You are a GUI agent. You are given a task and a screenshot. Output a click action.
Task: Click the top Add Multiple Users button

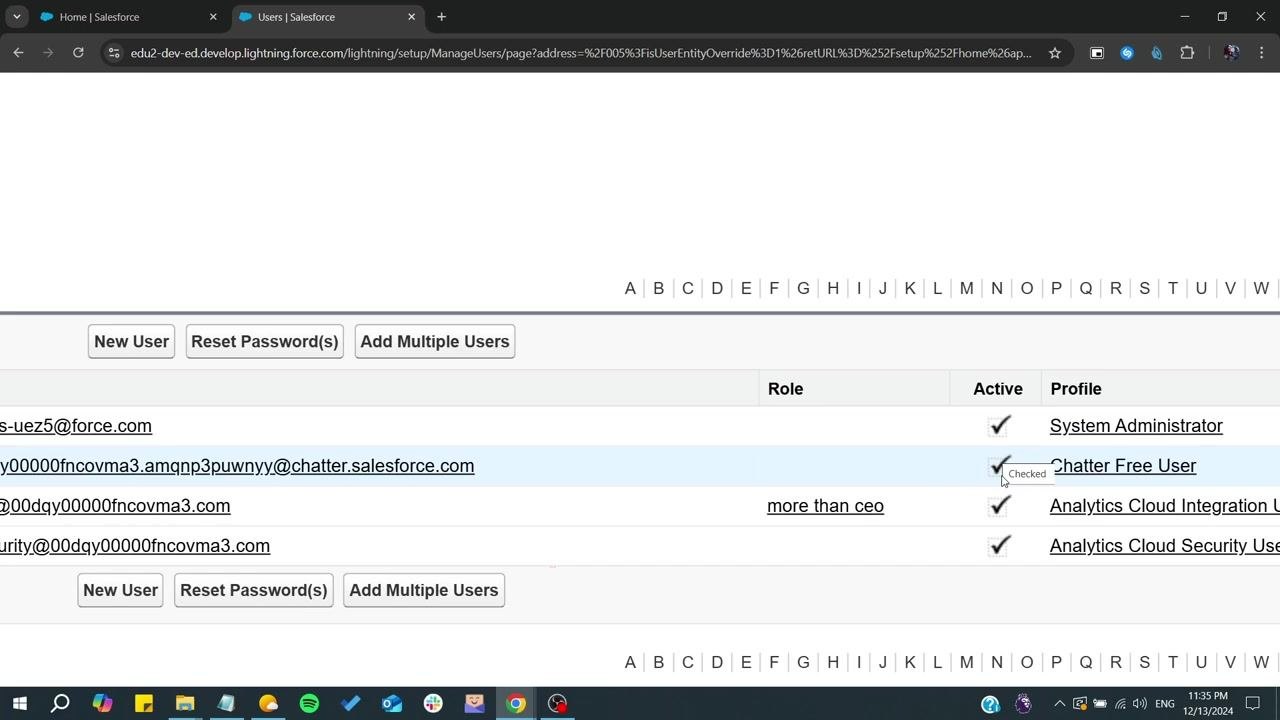[x=435, y=341]
